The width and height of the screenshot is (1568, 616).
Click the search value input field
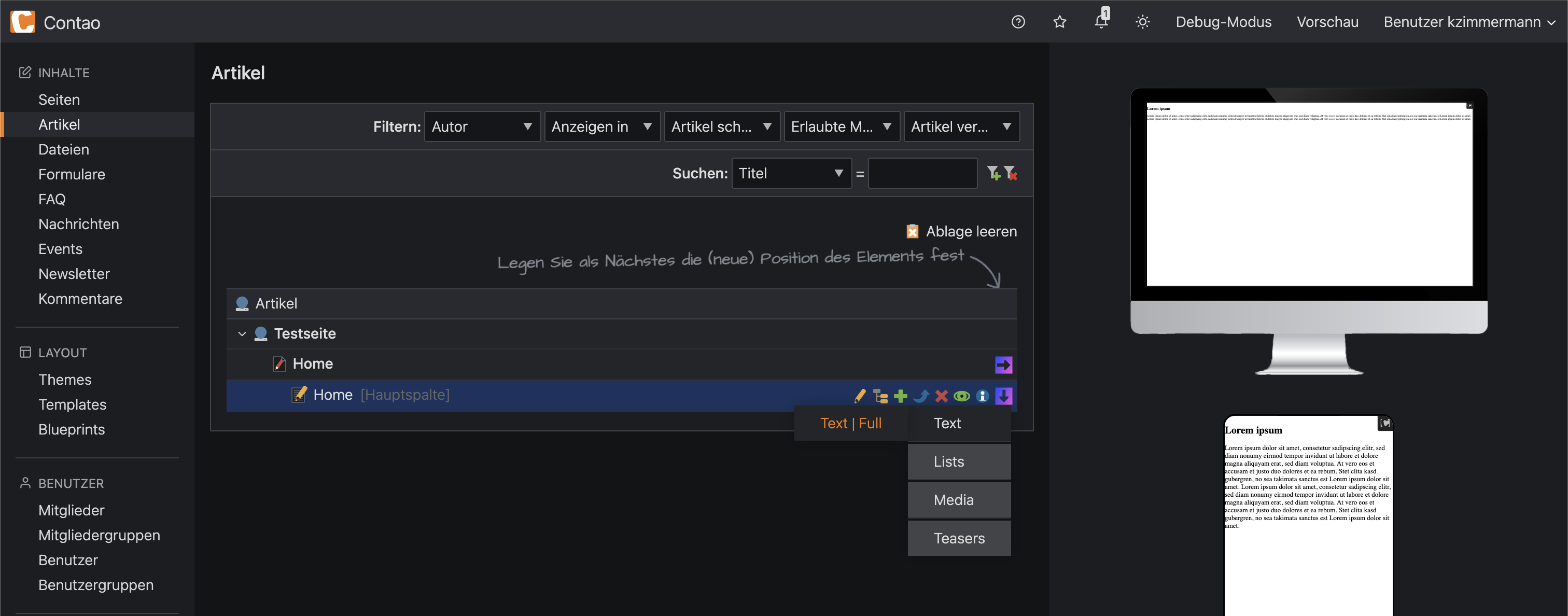tap(922, 174)
